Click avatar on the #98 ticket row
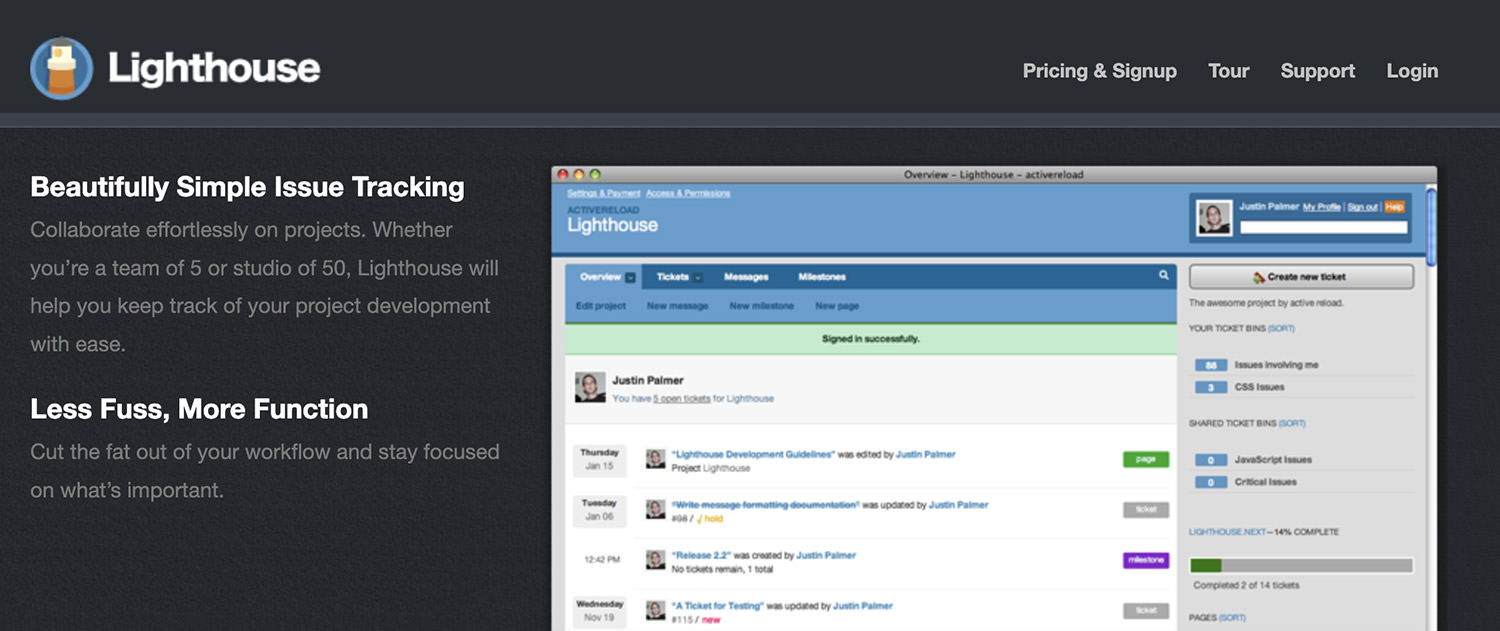This screenshot has width=1500, height=631. [x=656, y=509]
